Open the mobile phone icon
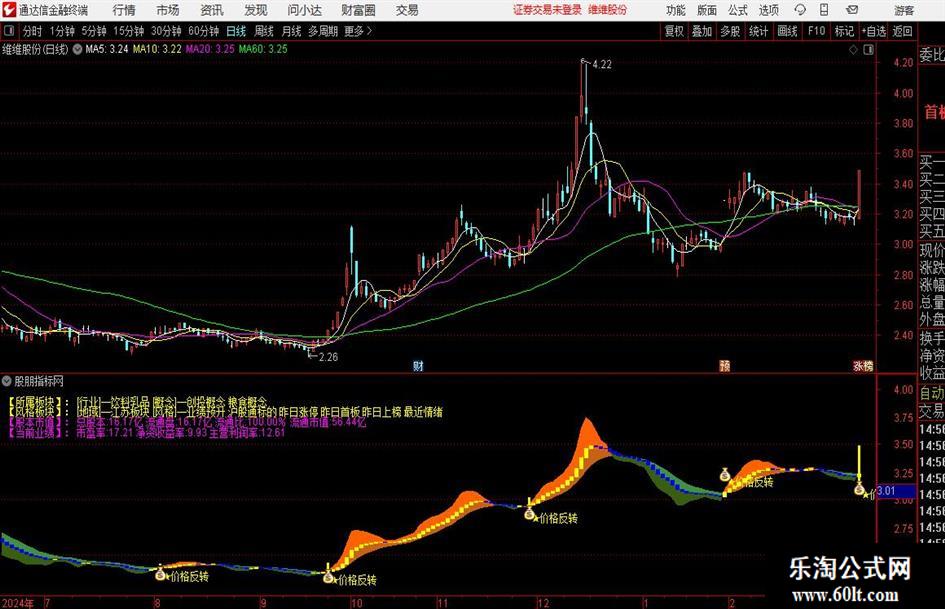 (x=824, y=10)
